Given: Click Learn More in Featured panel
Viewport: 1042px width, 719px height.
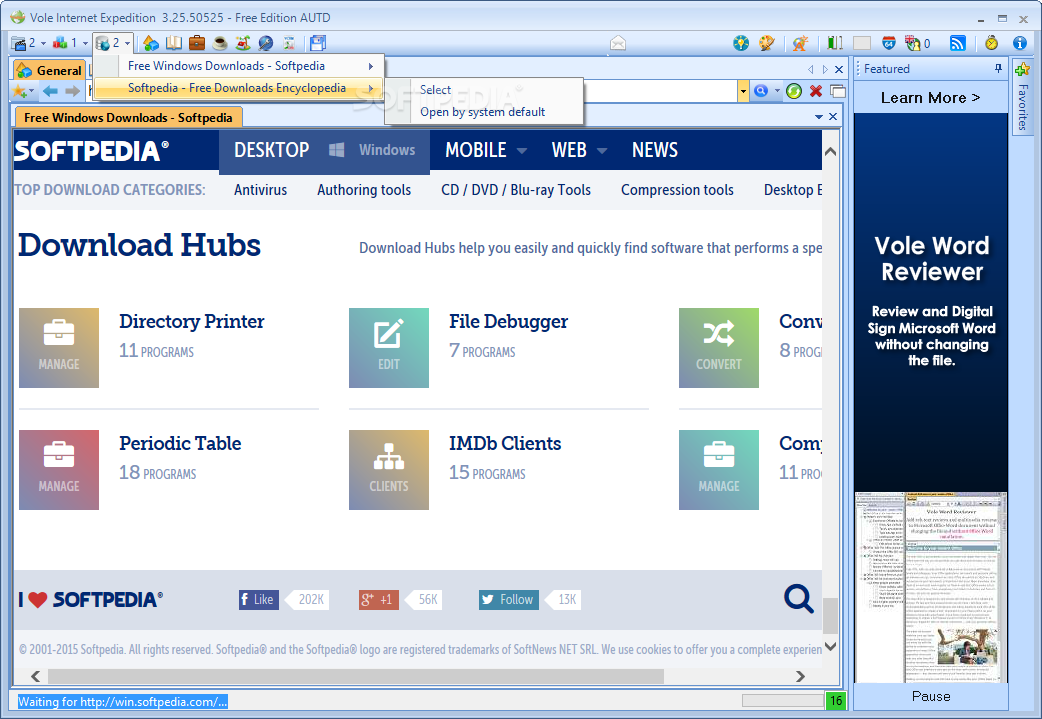Looking at the screenshot, I should pyautogui.click(x=930, y=98).
